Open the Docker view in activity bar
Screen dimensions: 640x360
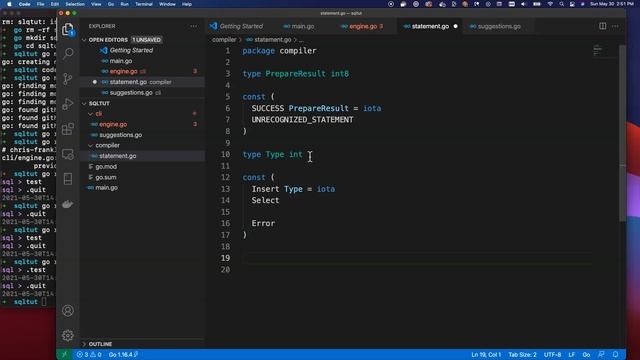[x=68, y=204]
